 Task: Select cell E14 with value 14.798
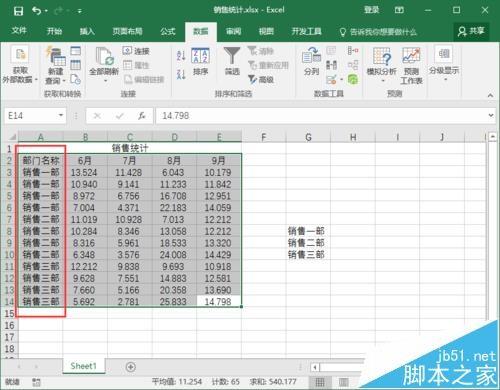219,302
